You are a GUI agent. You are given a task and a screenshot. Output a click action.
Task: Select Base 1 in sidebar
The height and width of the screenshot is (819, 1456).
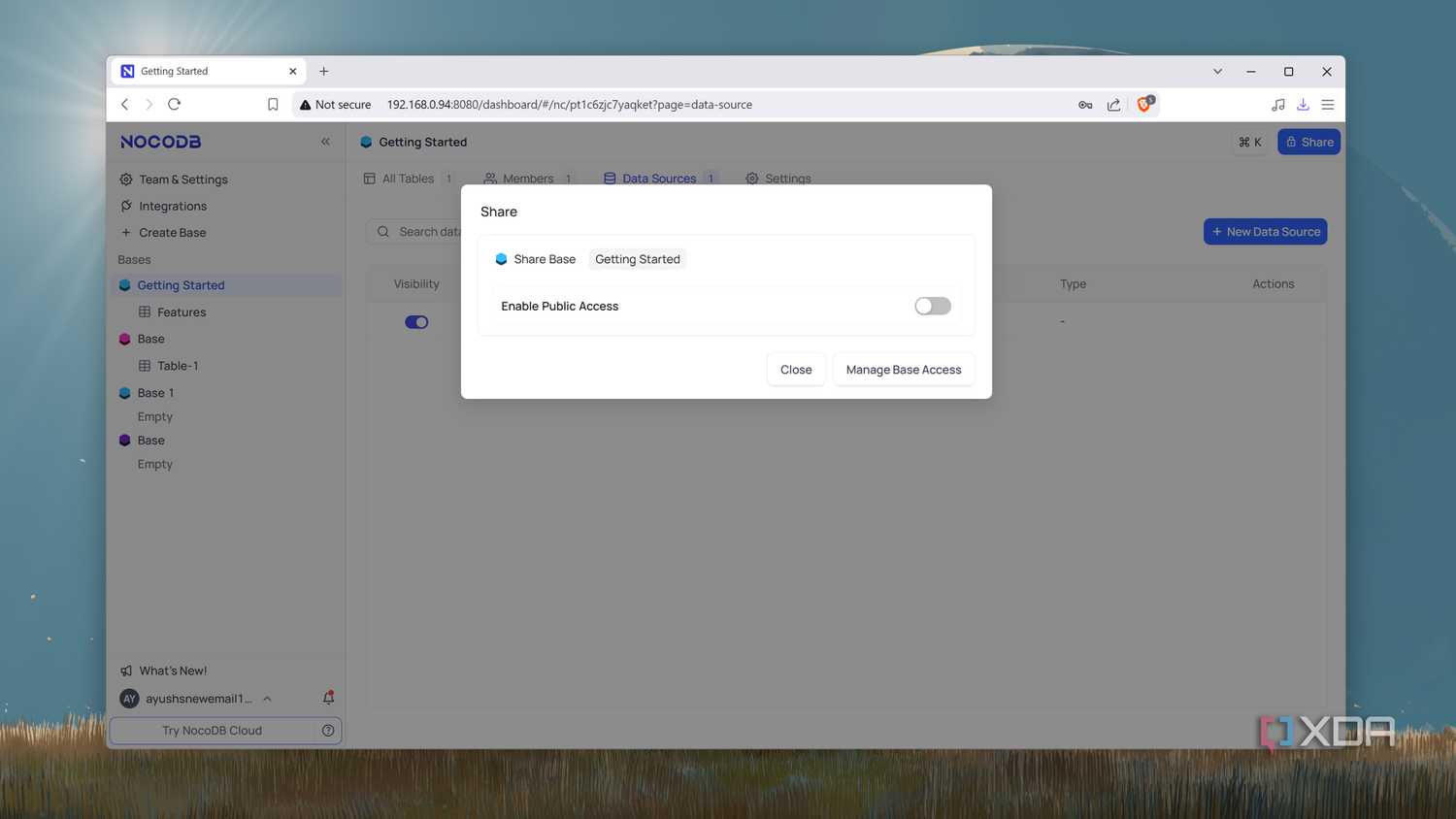pos(155,393)
